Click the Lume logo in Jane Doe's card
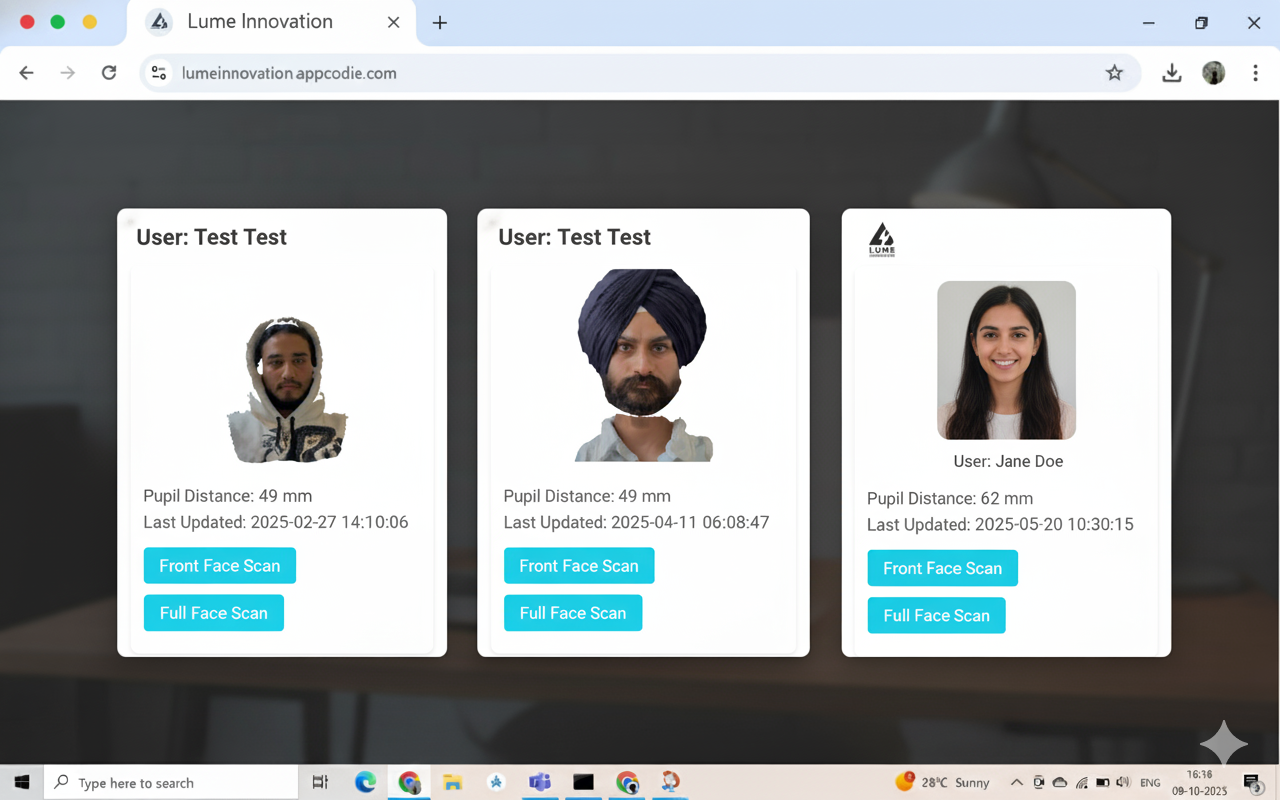 [881, 240]
